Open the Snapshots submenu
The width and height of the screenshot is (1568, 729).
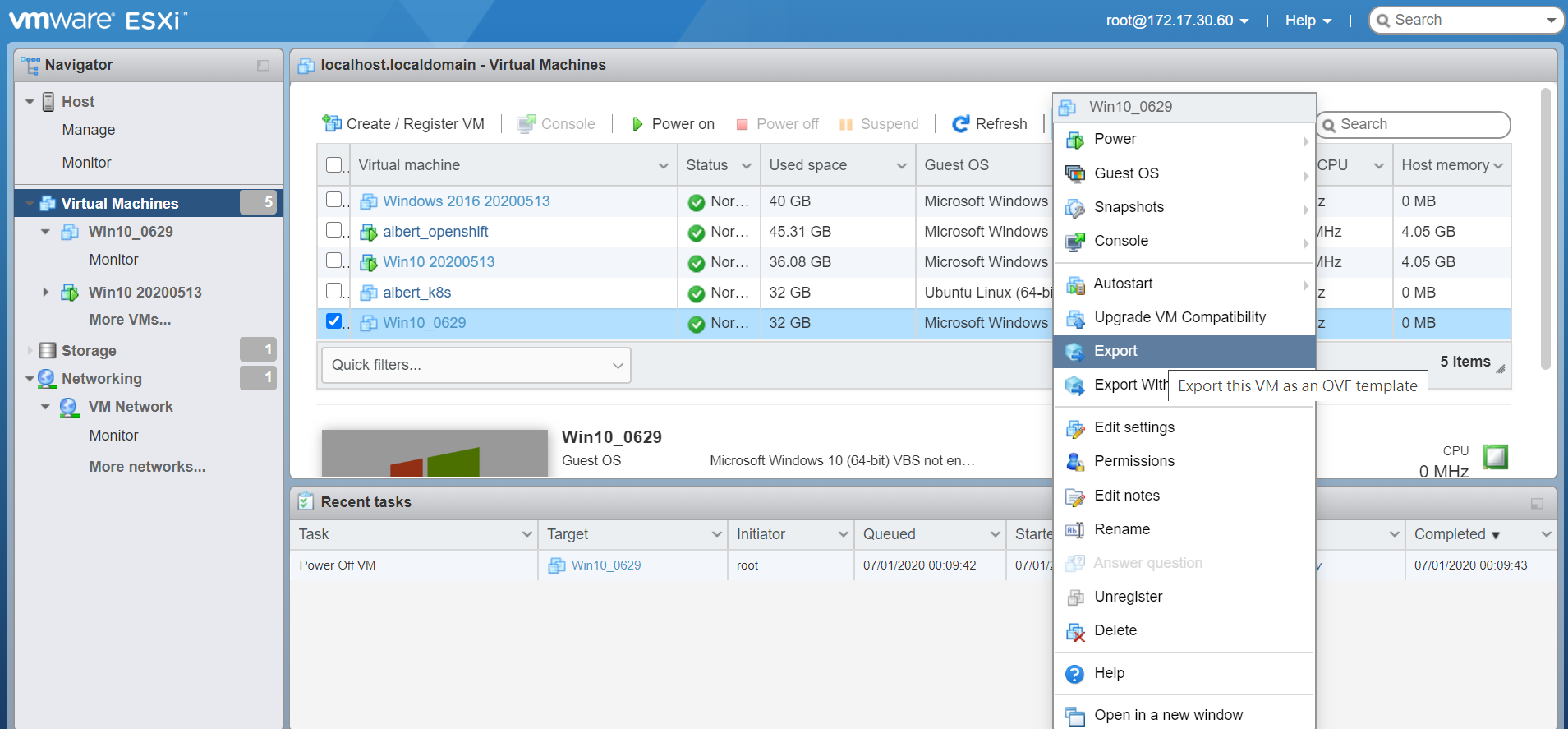click(1184, 208)
